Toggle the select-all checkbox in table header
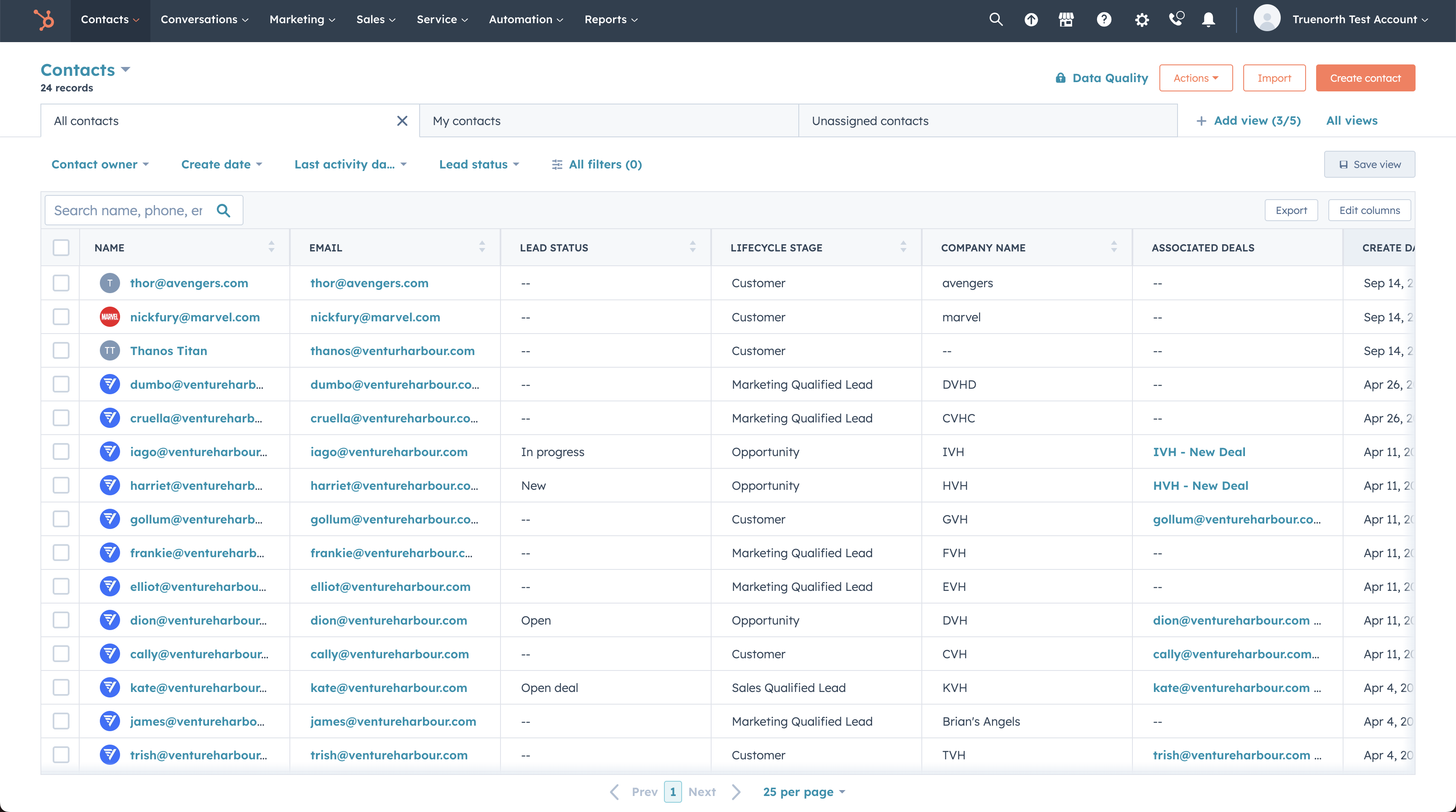The width and height of the screenshot is (1456, 812). click(x=61, y=247)
